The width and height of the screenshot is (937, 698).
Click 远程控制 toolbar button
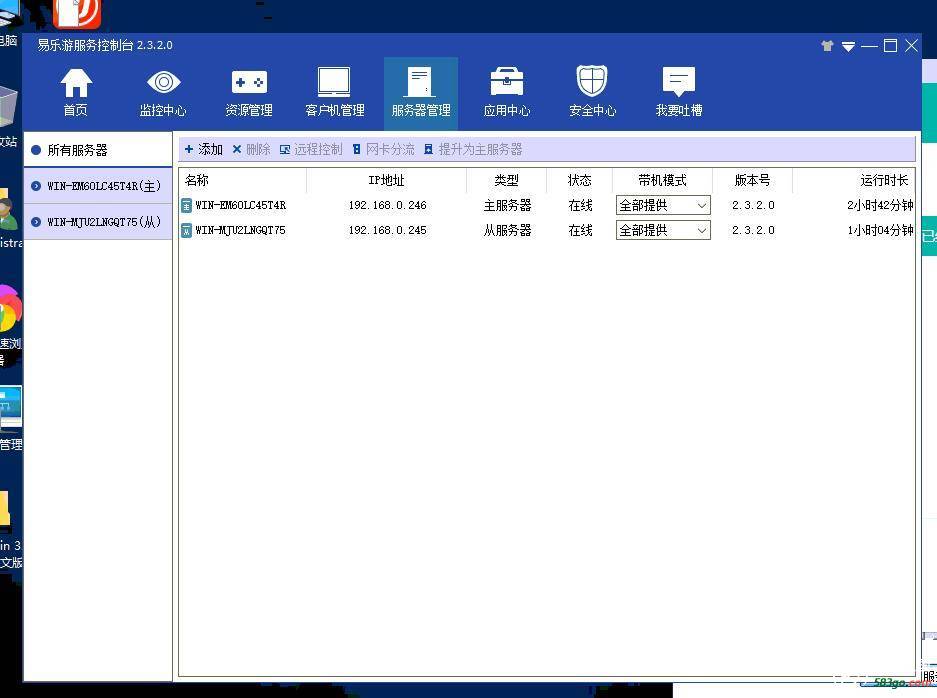pyautogui.click(x=311, y=149)
